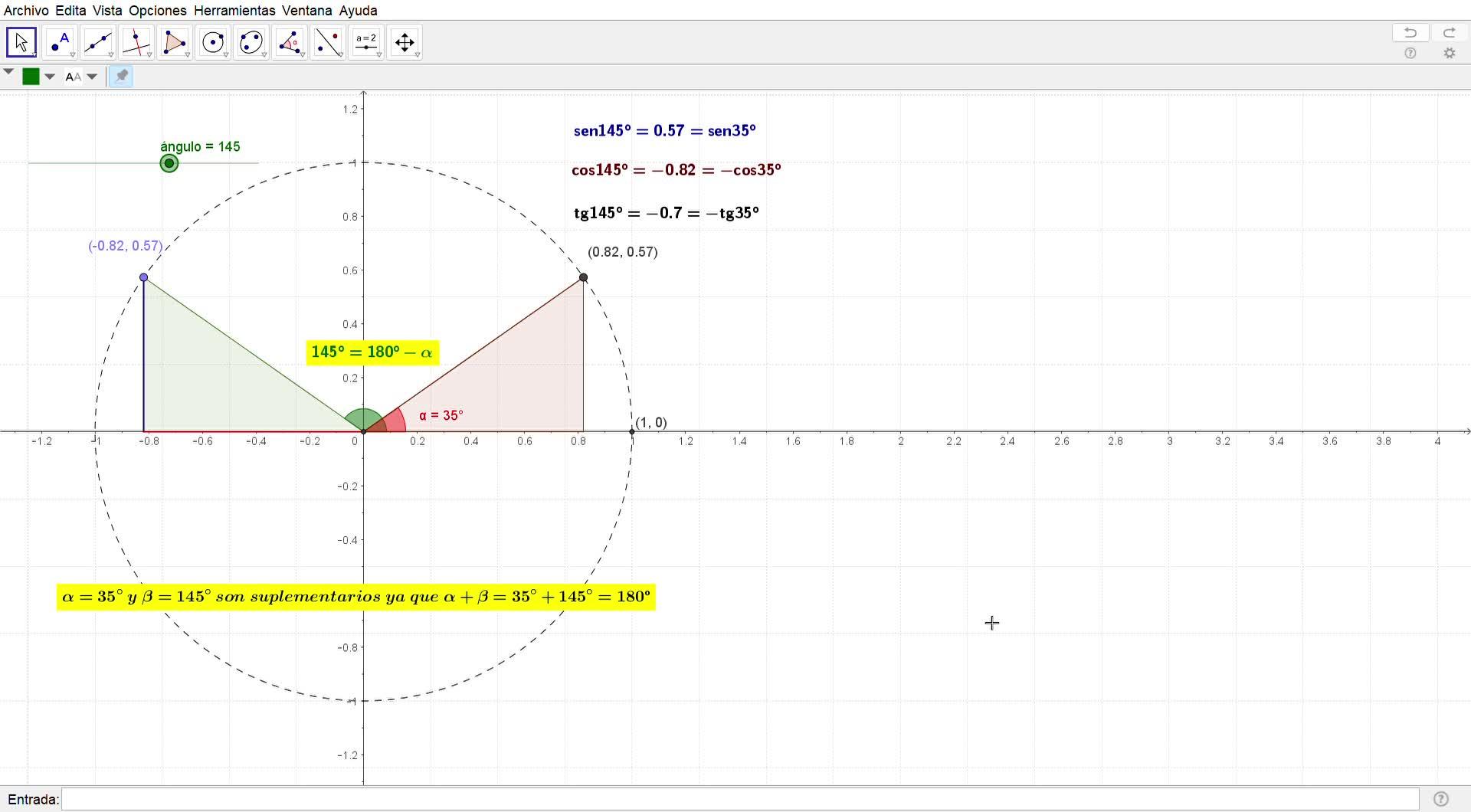Click the redo arrow button
The height and width of the screenshot is (812, 1471).
(x=1449, y=32)
